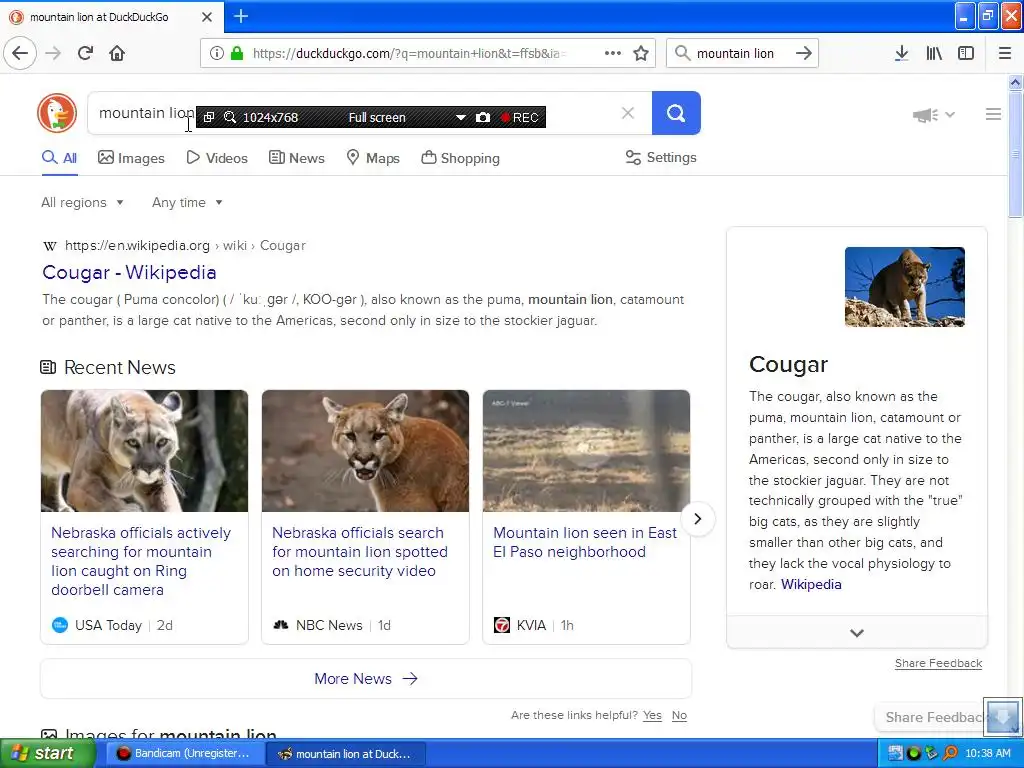Reload the page with the refresh icon
Viewport: 1024px width, 768px height.
(x=85, y=54)
